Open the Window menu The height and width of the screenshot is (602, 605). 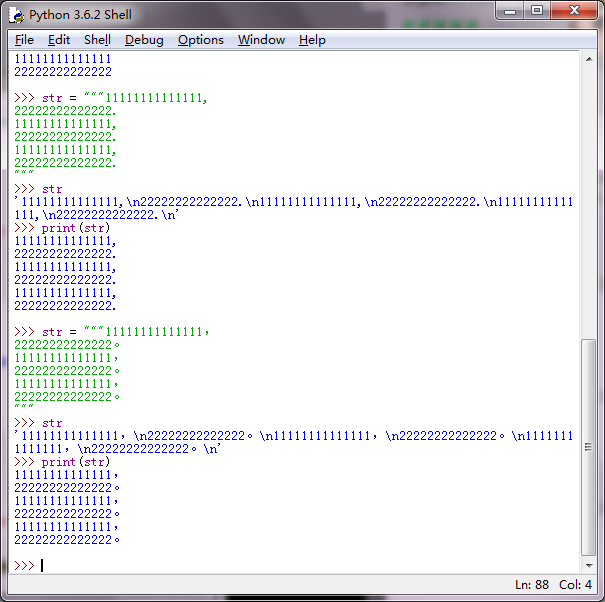coord(261,40)
